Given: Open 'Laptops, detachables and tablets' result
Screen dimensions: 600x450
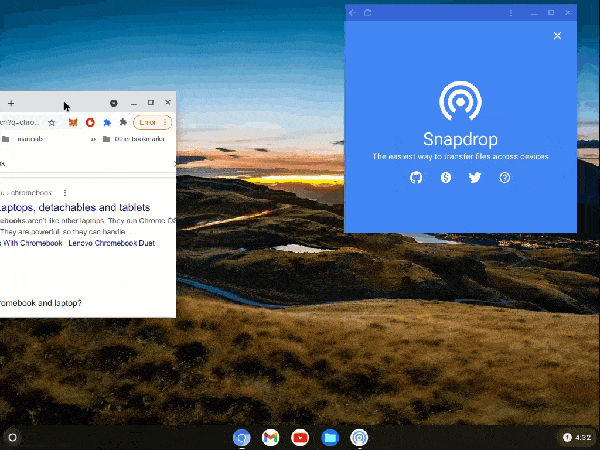Looking at the screenshot, I should [75, 207].
